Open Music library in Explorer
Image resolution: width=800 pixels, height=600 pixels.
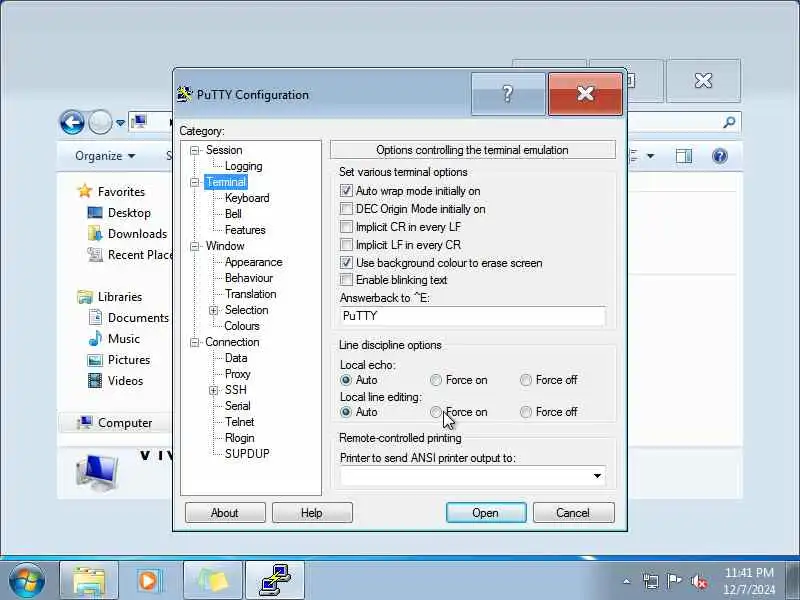coord(123,339)
